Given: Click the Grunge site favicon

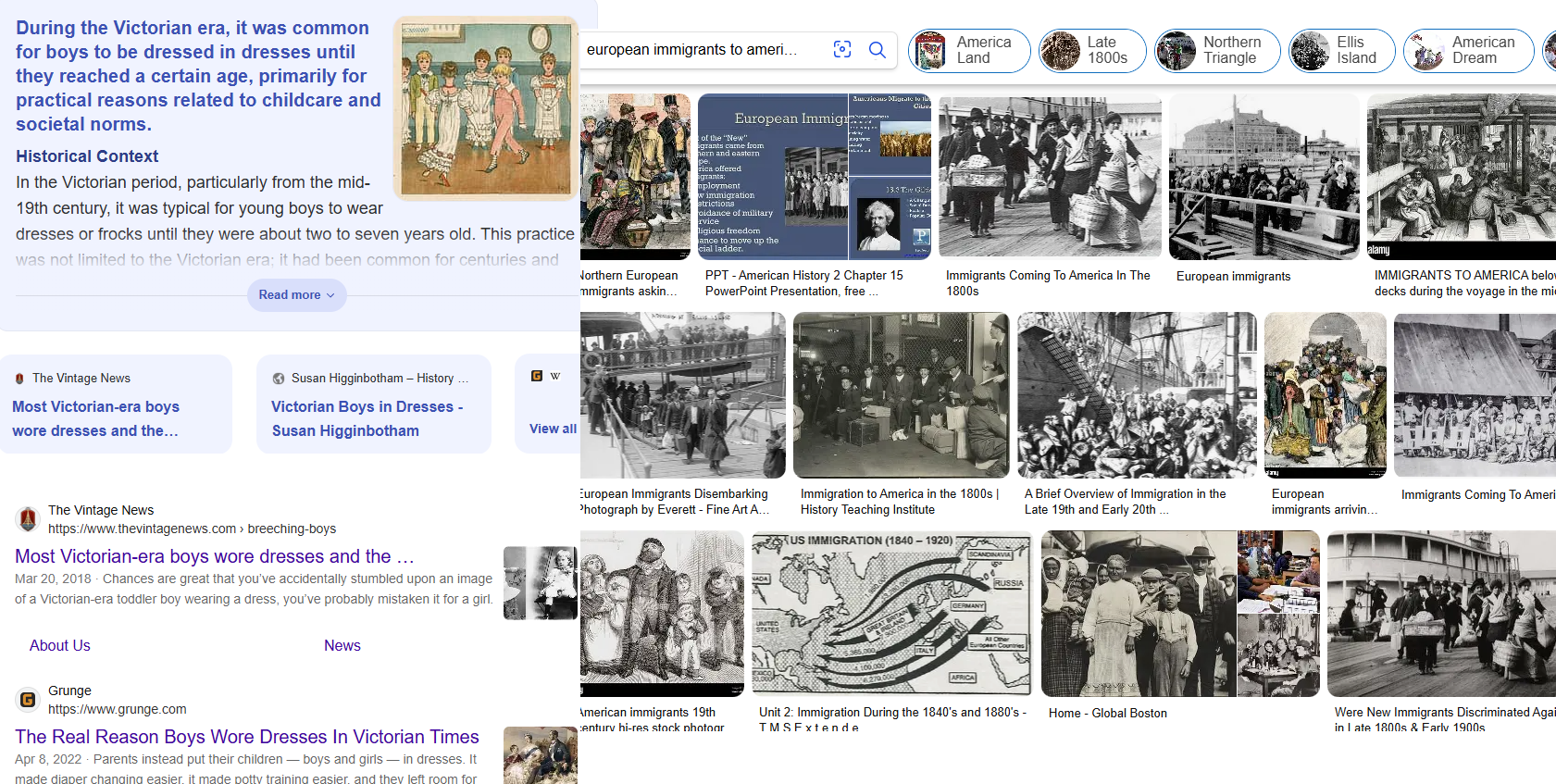Looking at the screenshot, I should [28, 700].
